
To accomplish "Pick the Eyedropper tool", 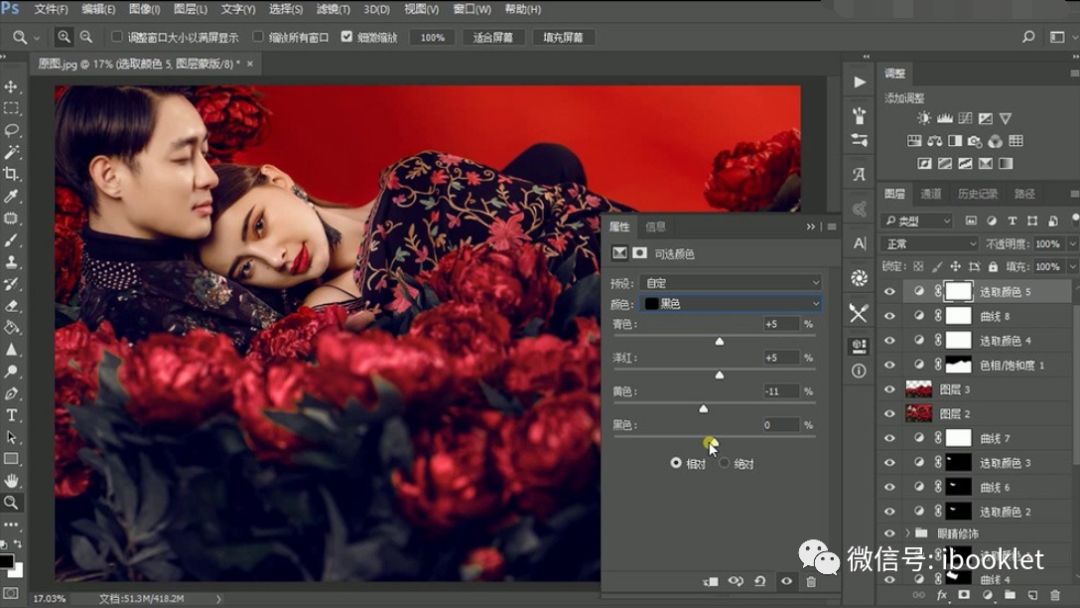I will coord(12,196).
